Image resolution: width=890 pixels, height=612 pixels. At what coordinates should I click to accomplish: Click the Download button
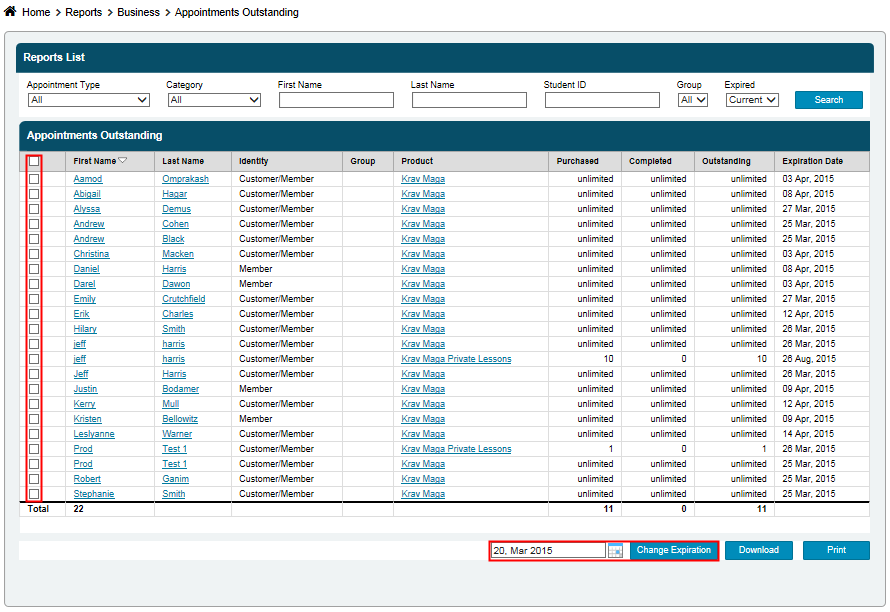[x=758, y=551]
